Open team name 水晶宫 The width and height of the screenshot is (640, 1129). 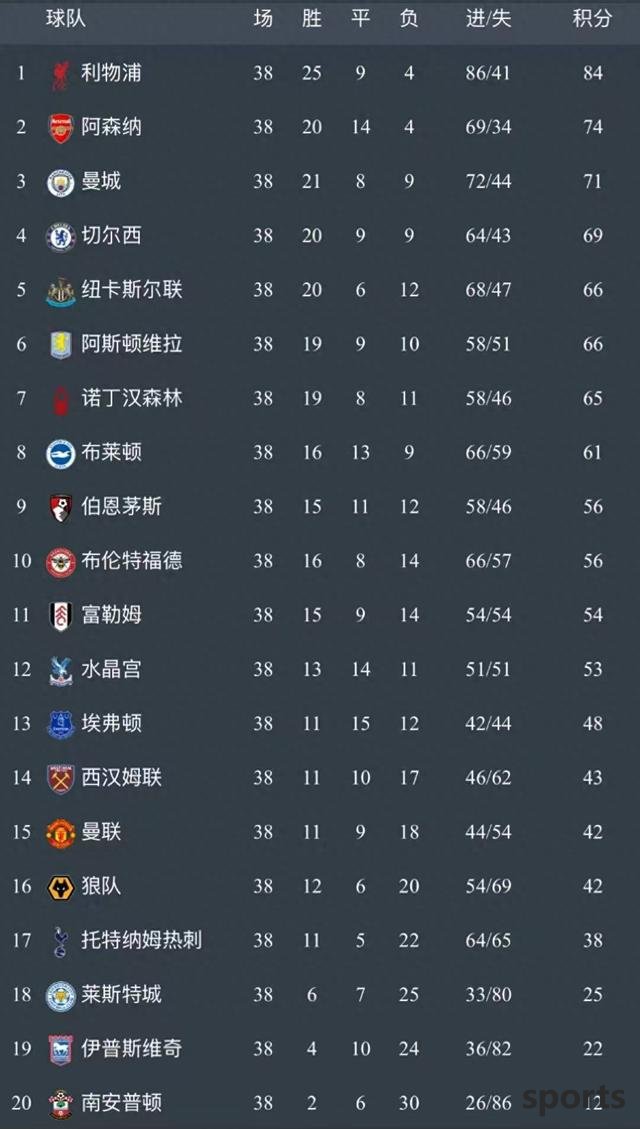click(x=112, y=669)
